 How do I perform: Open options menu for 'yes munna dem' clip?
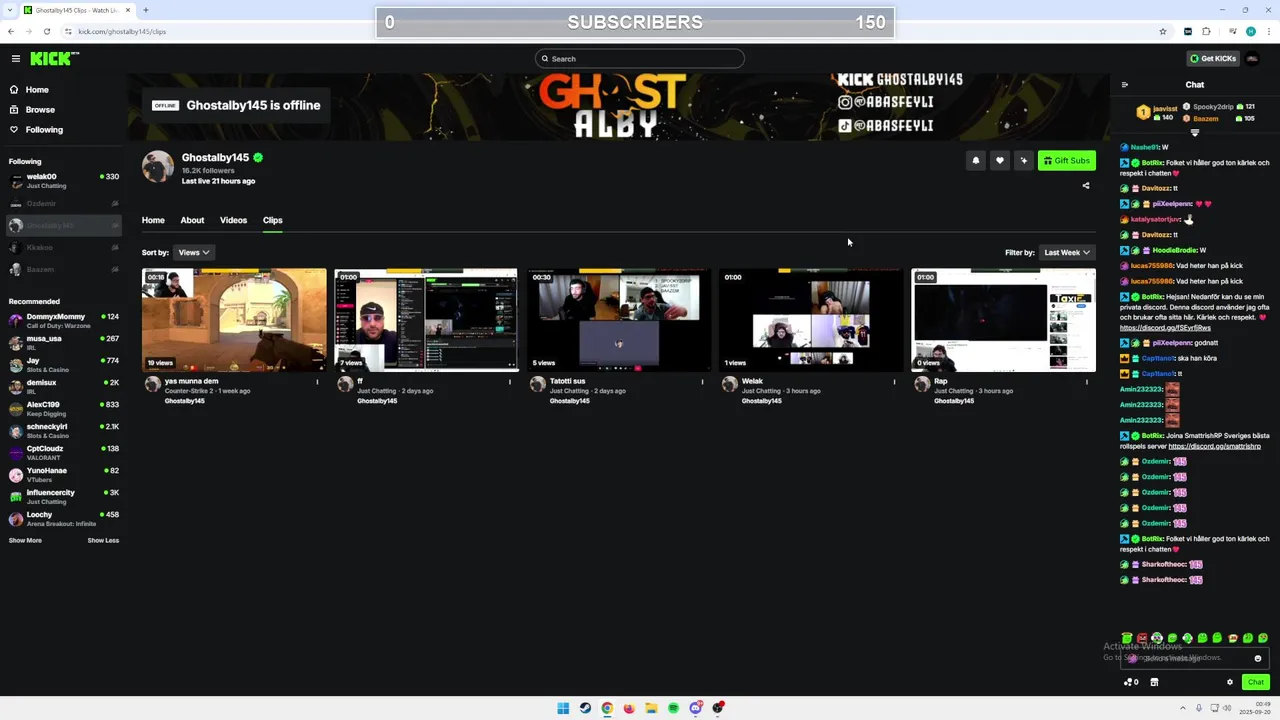[318, 381]
